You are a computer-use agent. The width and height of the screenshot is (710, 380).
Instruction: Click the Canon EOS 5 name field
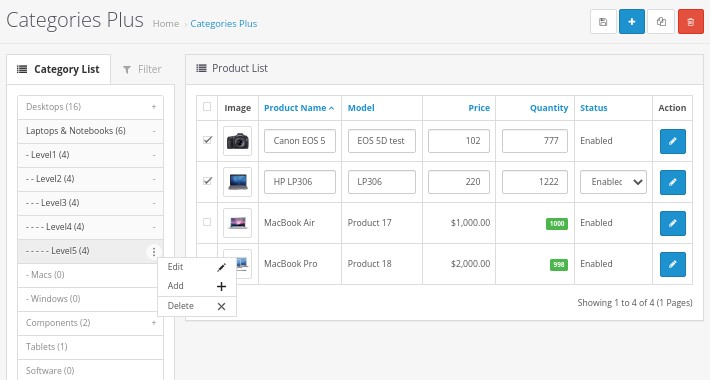[x=300, y=141]
